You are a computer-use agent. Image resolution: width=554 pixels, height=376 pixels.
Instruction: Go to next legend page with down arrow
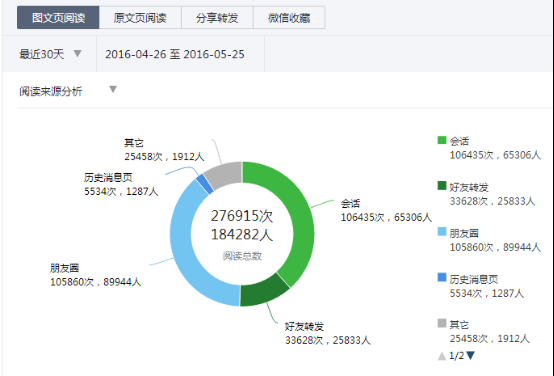coord(471,356)
